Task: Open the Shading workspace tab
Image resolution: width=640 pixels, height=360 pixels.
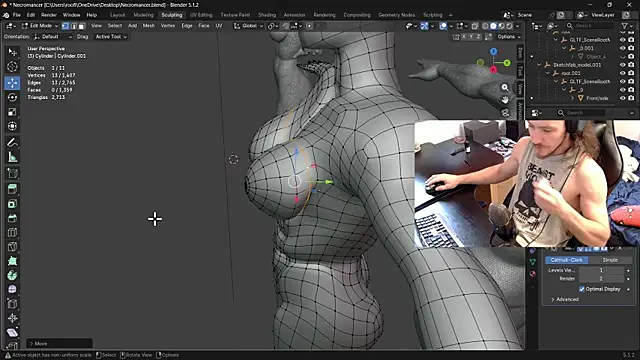Action: 267,15
